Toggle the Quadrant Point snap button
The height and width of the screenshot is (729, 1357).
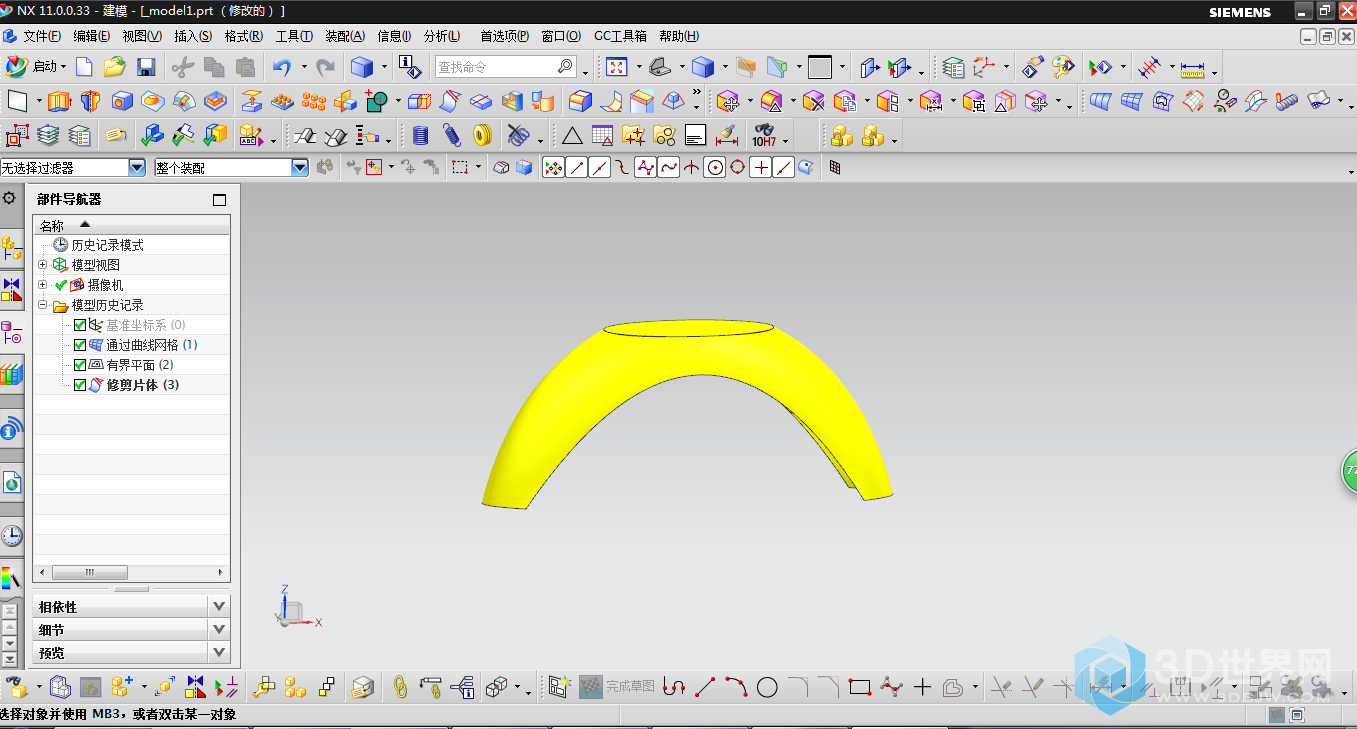point(738,168)
